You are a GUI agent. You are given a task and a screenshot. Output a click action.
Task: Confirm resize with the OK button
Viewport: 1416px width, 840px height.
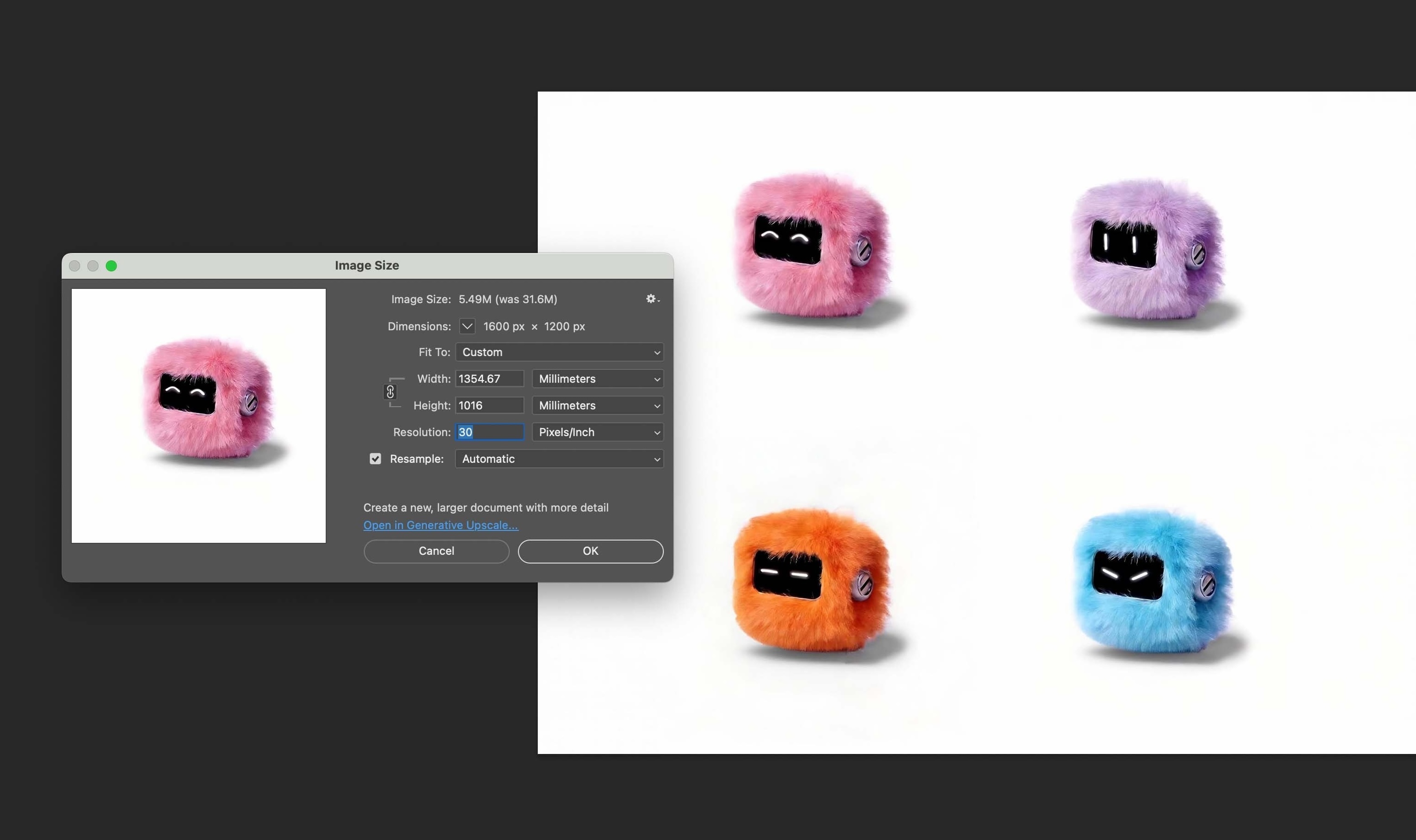pyautogui.click(x=590, y=551)
